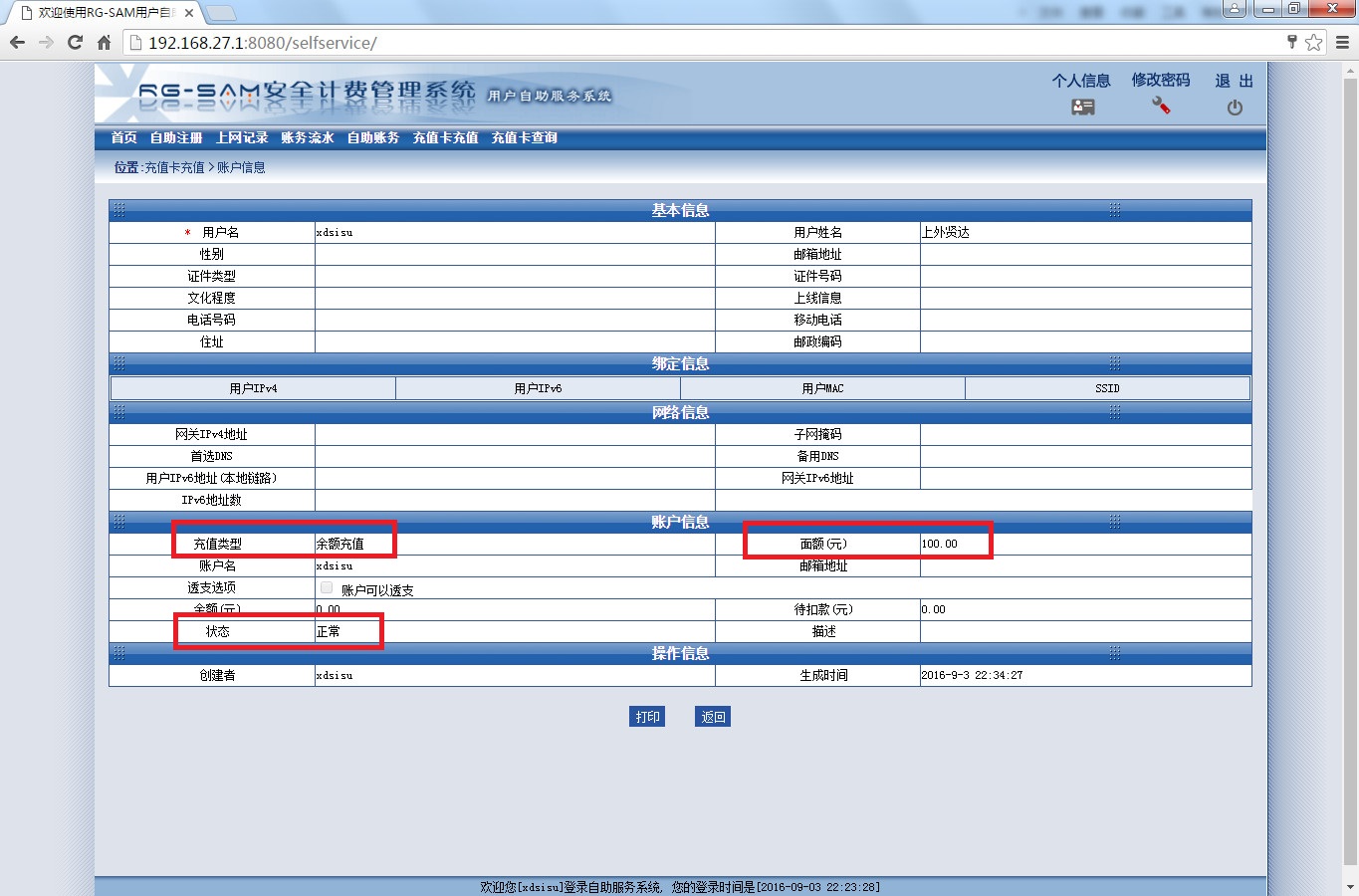Close the RG-SAM browser tab
The height and width of the screenshot is (896, 1359).
(x=189, y=13)
